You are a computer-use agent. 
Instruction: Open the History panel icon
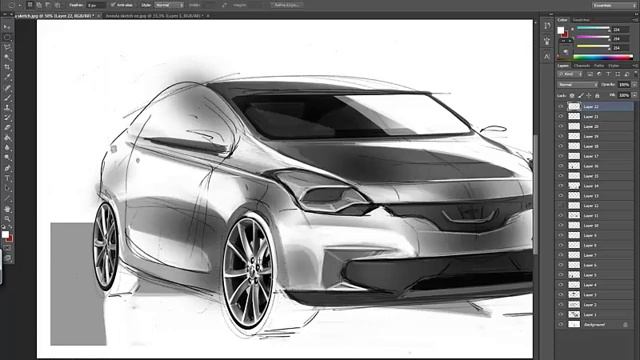pos(547,26)
